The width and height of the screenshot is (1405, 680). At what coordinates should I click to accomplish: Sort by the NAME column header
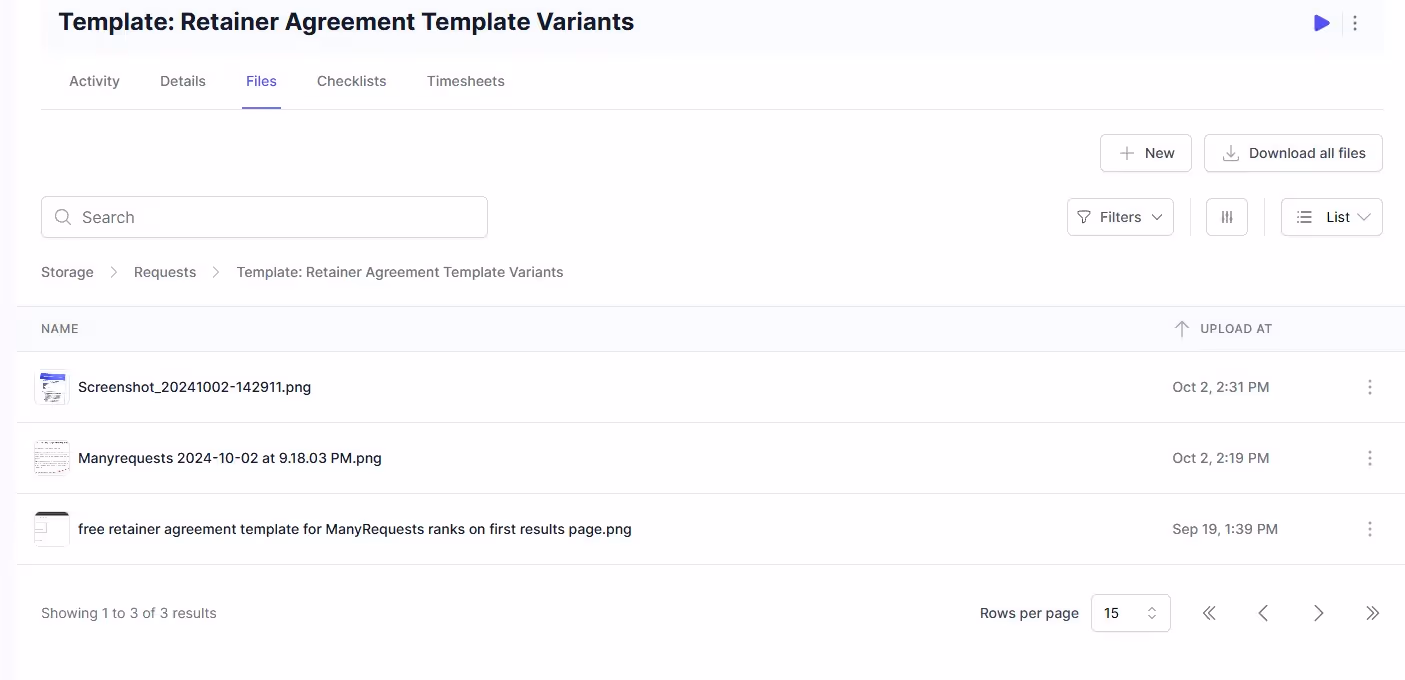[x=60, y=329]
